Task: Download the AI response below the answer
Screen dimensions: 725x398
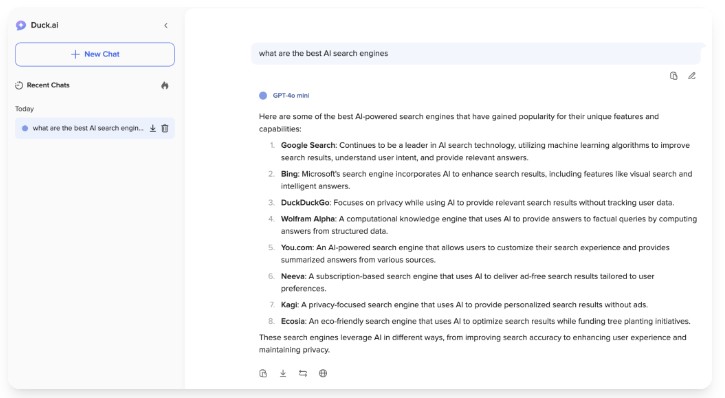Action: pyautogui.click(x=283, y=373)
